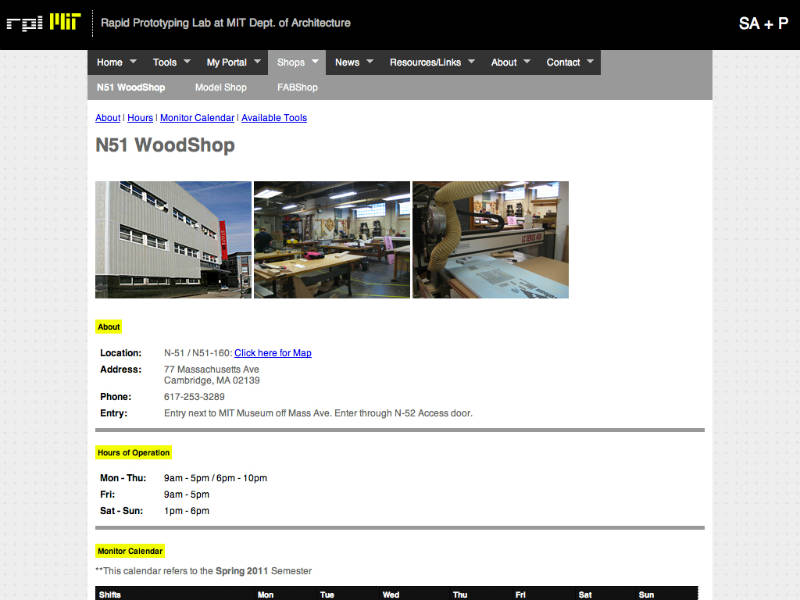This screenshot has height=600, width=800.
Task: Select the N51 WoodShop sub-tab
Action: tap(131, 87)
